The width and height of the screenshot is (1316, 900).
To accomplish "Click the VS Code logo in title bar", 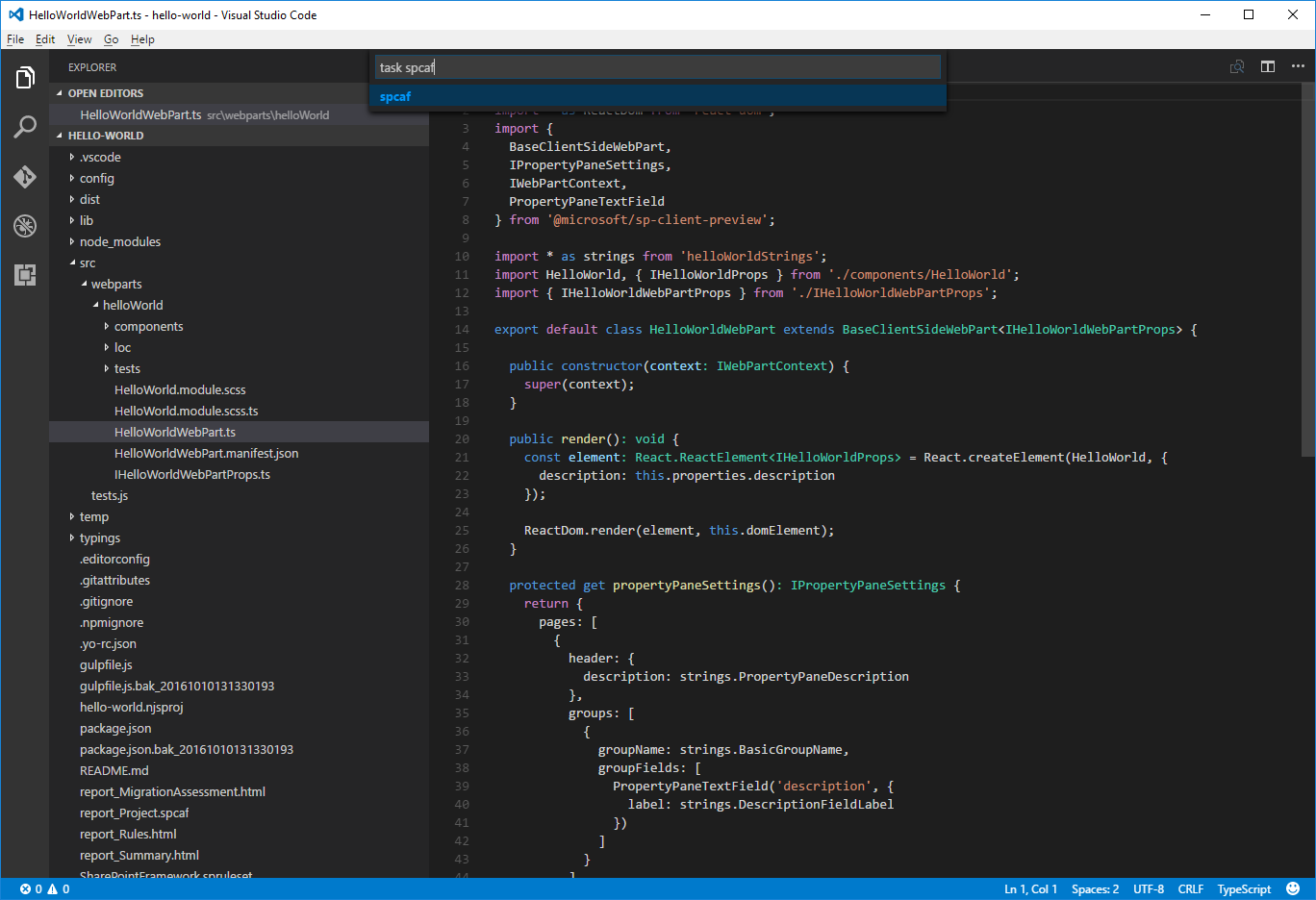I will point(15,14).
